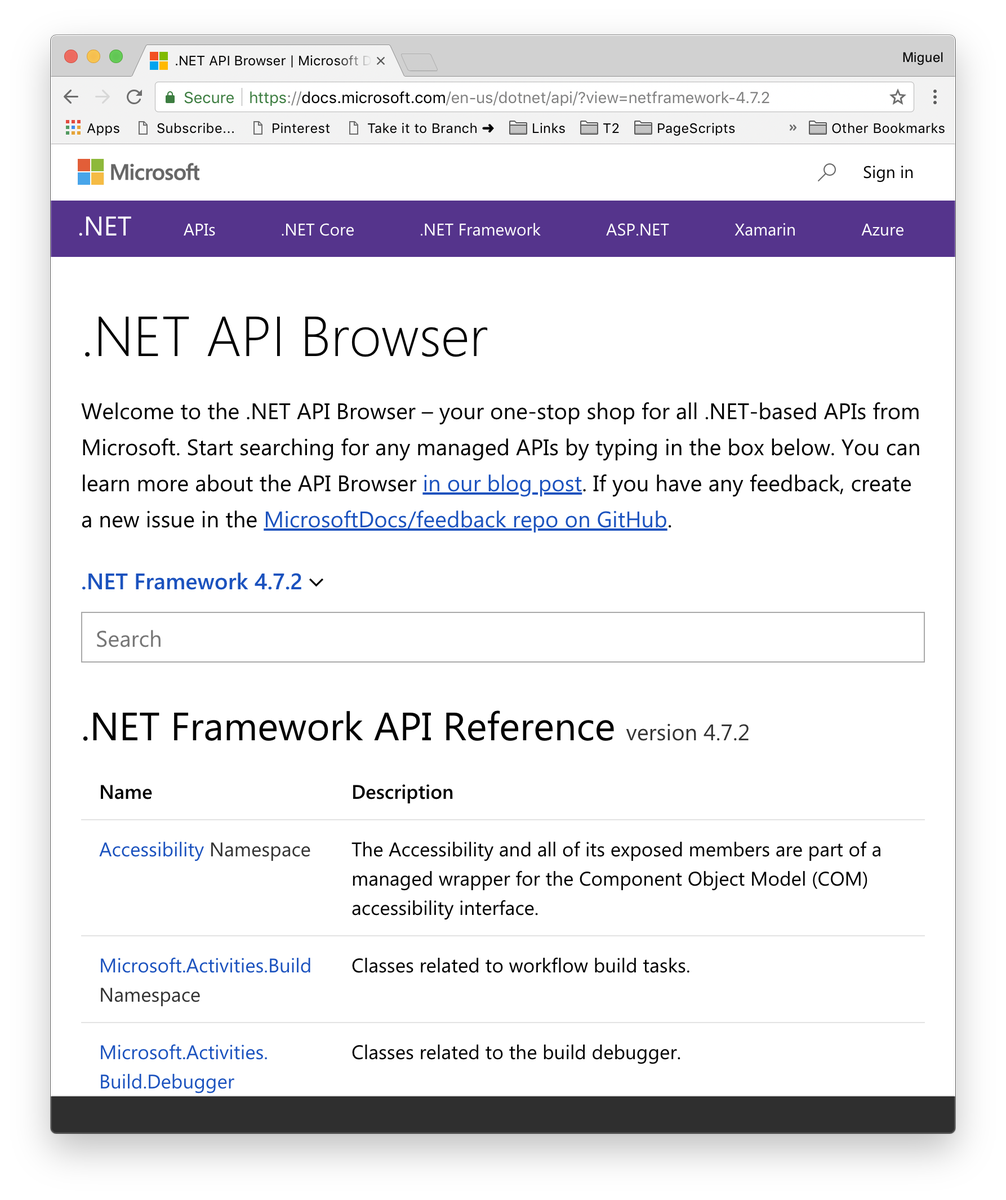The height and width of the screenshot is (1200, 1006).
Task: Open the Azure nav item
Action: pyautogui.click(x=882, y=229)
